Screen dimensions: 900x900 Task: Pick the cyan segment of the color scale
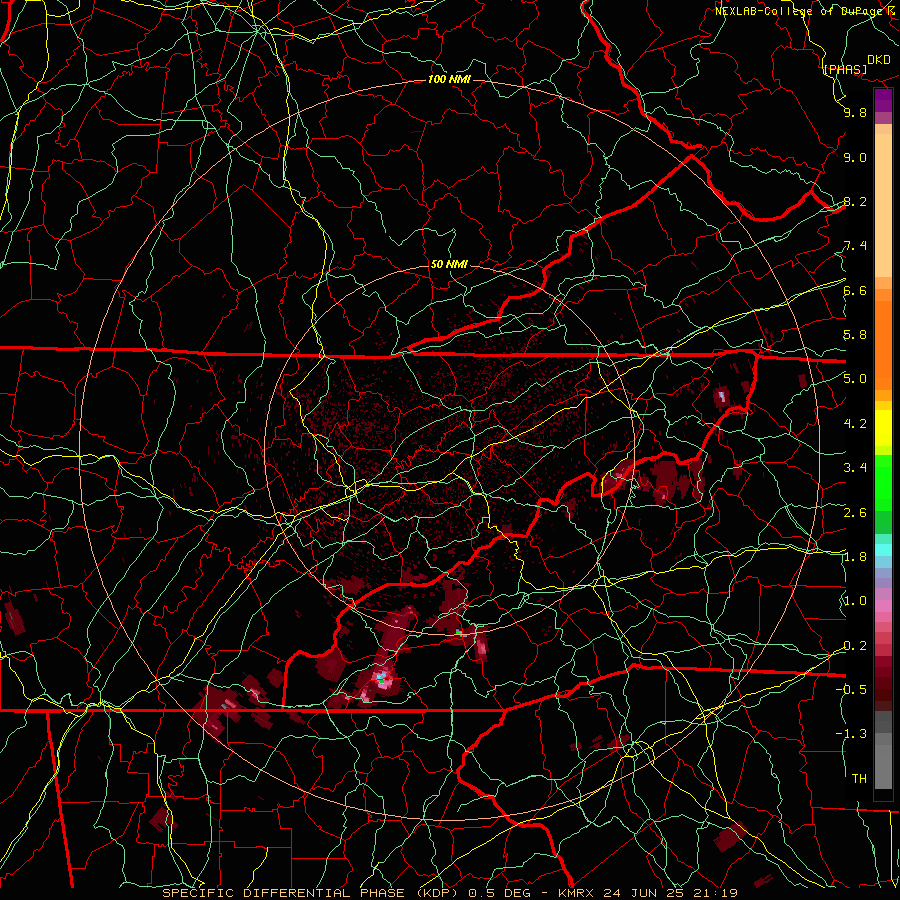(883, 550)
